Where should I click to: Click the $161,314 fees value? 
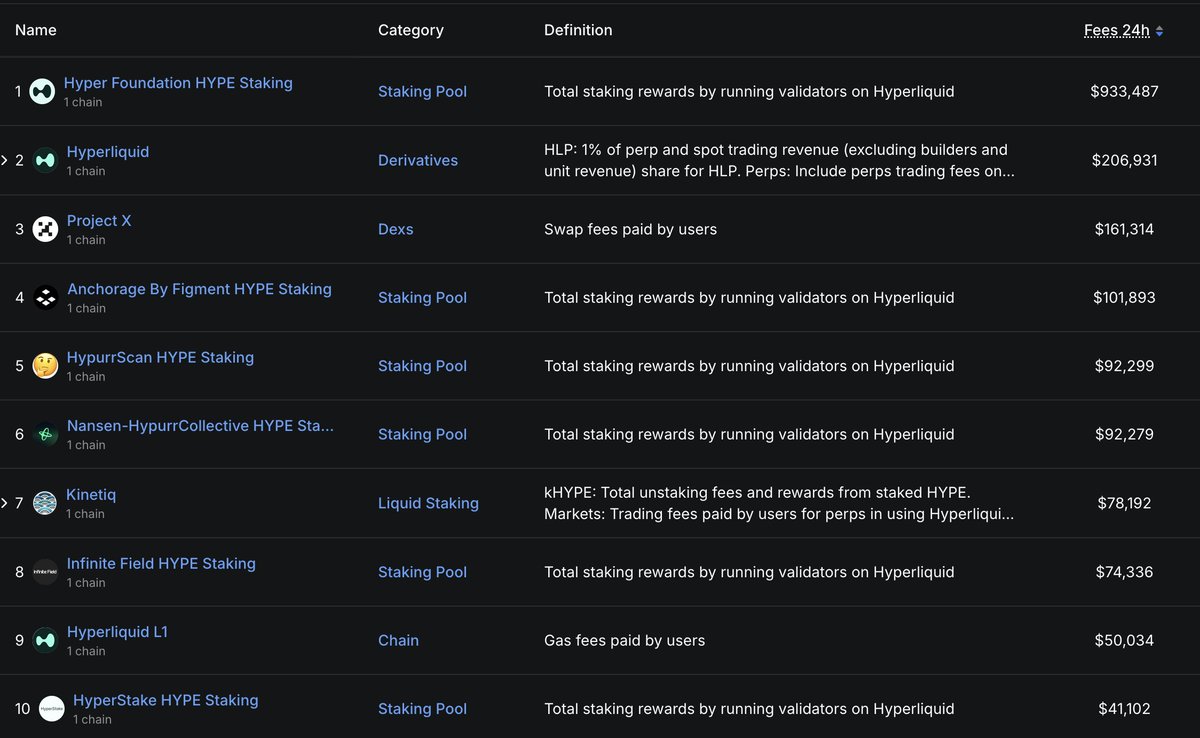point(1124,229)
